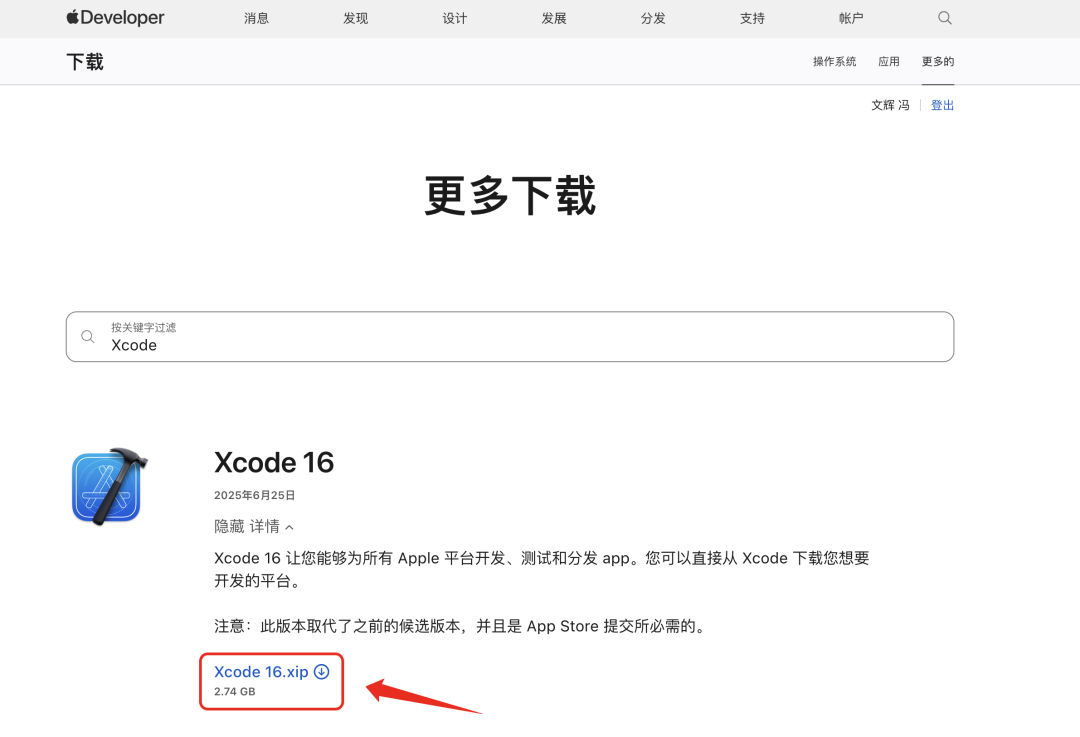This screenshot has width=1080, height=737.
Task: Click the 下载 section title
Action: click(85, 62)
